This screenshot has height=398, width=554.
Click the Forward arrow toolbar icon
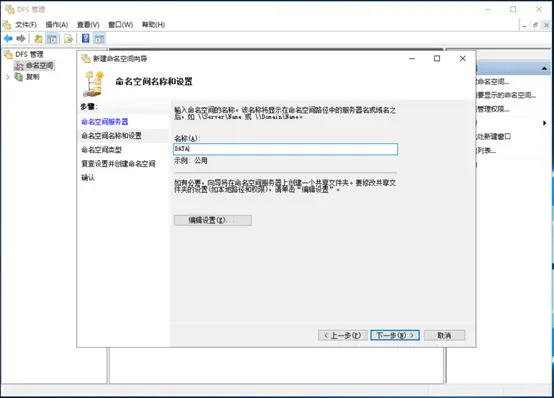pos(21,39)
